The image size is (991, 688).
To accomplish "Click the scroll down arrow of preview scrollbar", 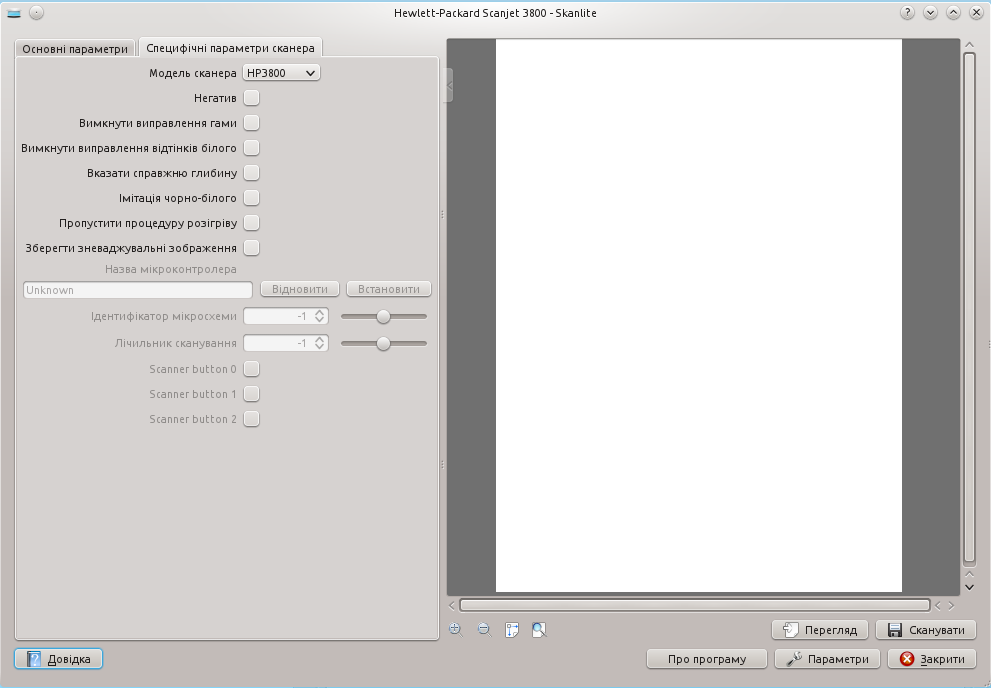I will (x=969, y=587).
